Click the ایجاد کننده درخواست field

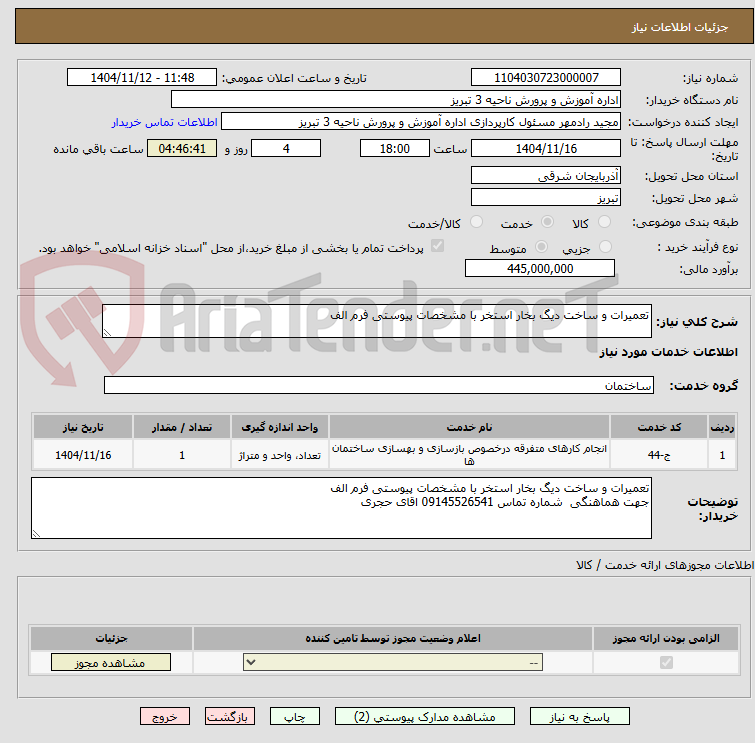[x=421, y=122]
